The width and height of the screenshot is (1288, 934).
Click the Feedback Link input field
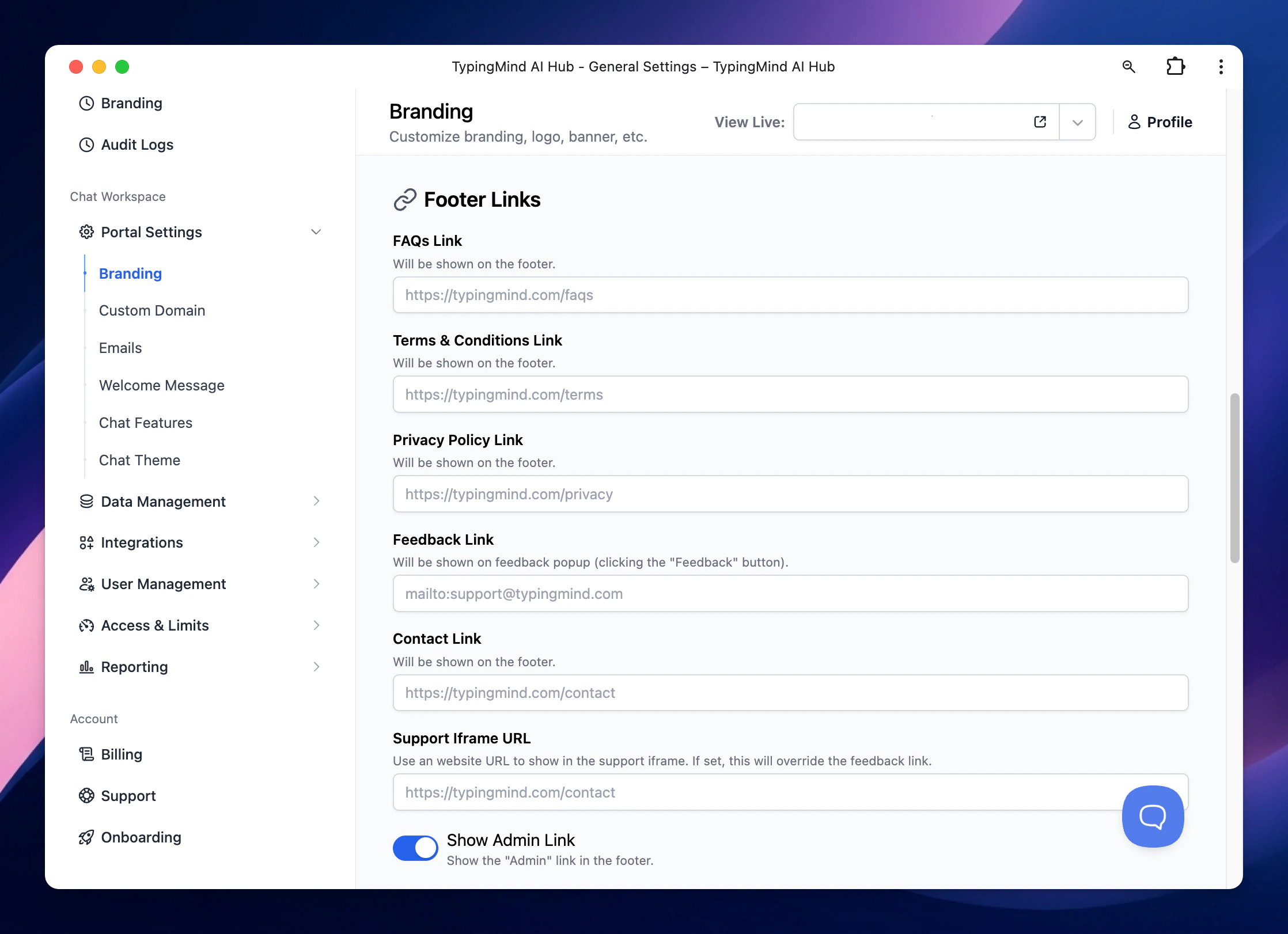(x=790, y=594)
